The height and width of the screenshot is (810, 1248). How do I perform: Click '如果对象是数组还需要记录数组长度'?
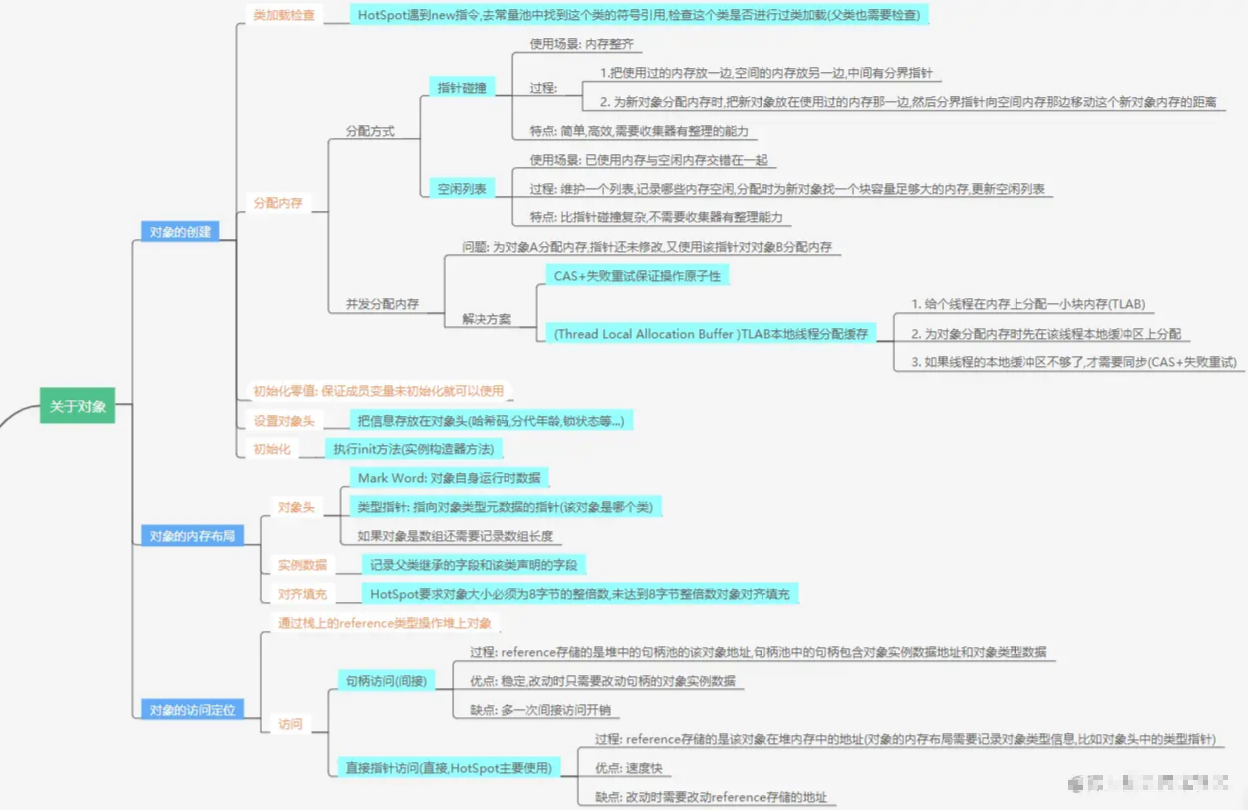click(454, 536)
